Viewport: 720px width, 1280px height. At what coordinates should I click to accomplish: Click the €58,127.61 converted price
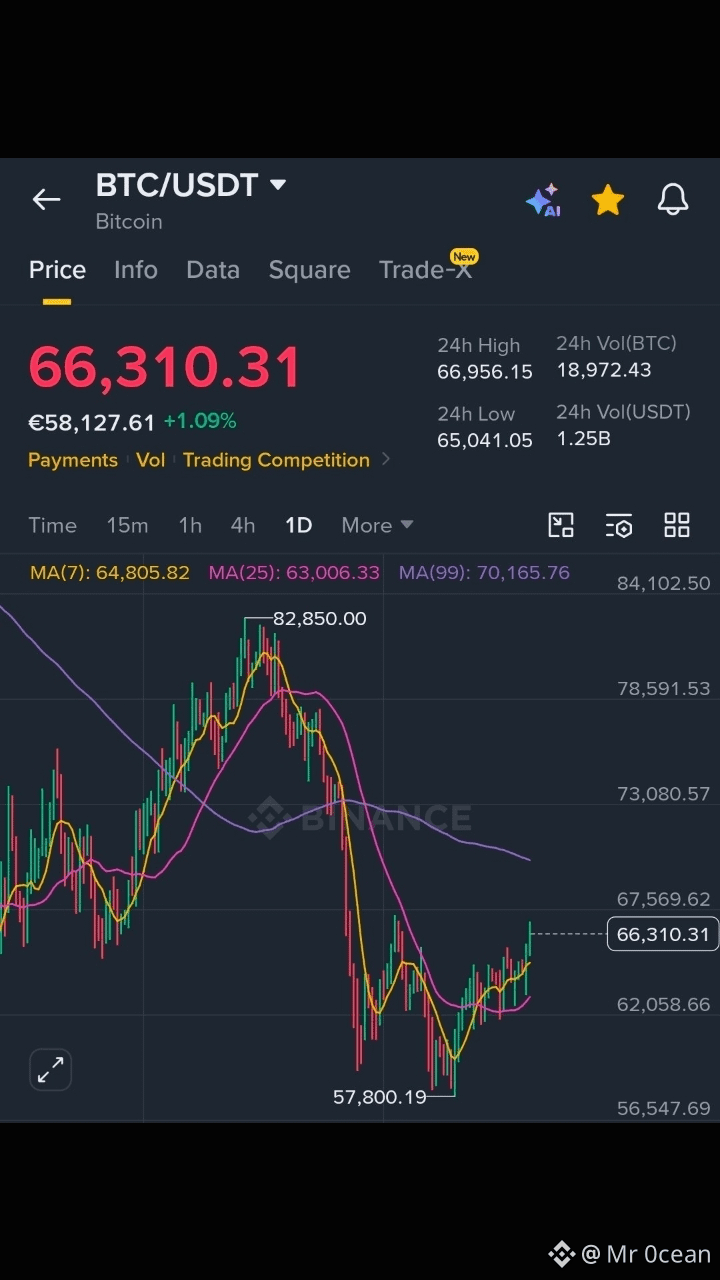point(92,422)
